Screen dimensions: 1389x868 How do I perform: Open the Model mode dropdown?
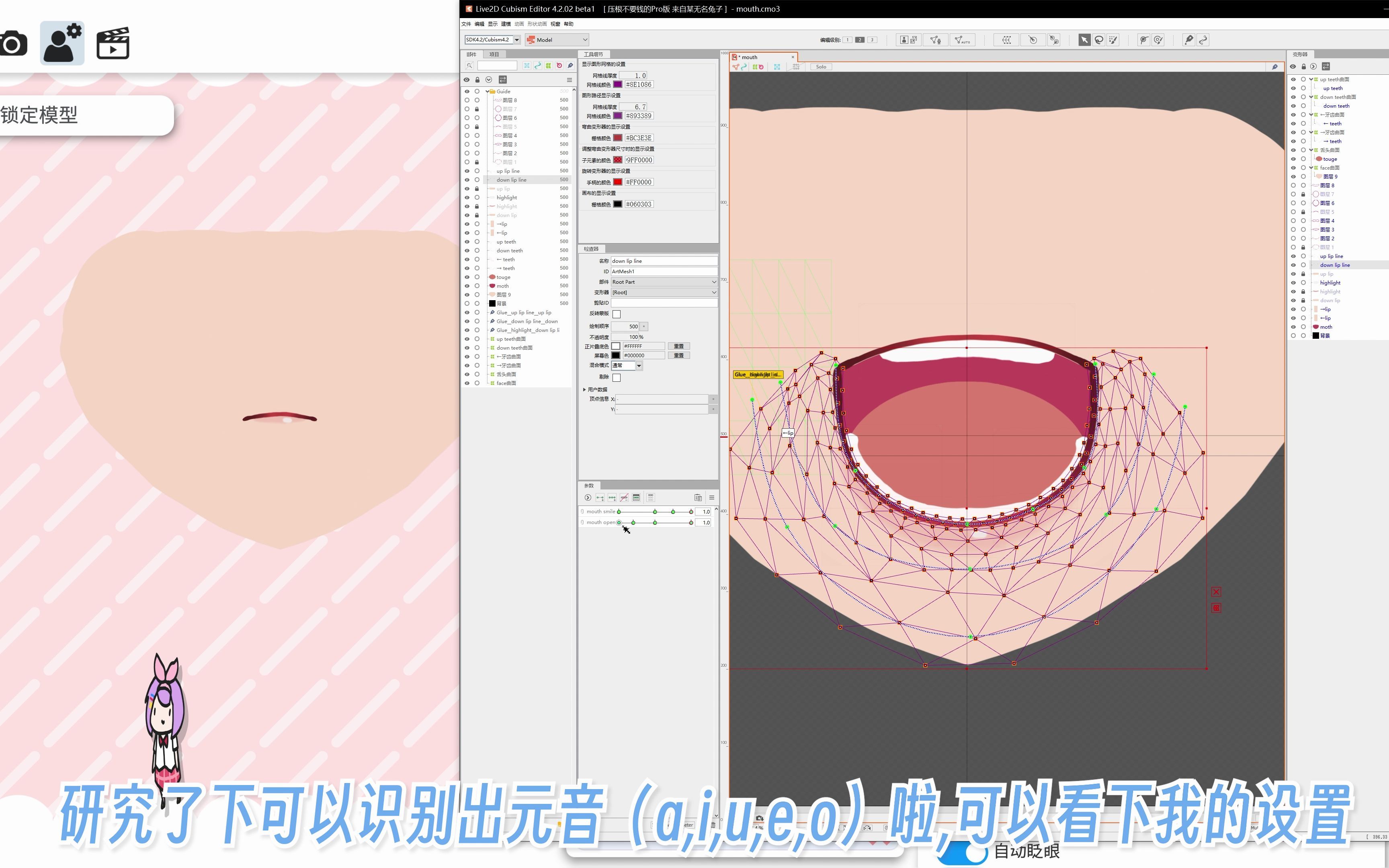(557, 40)
